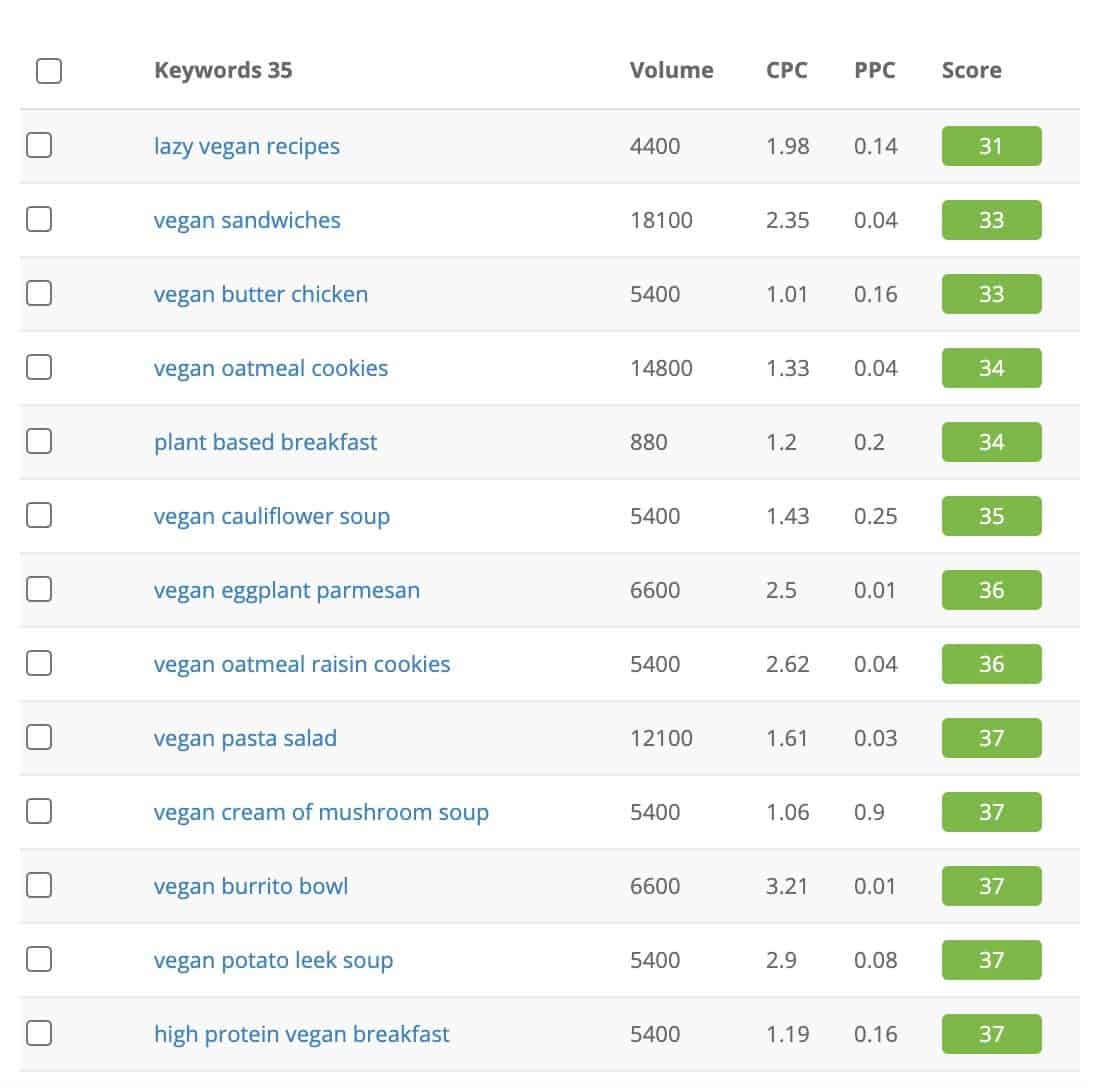Click the vegan butter chicken keyword
The width and height of the screenshot is (1106, 1088).
[261, 294]
